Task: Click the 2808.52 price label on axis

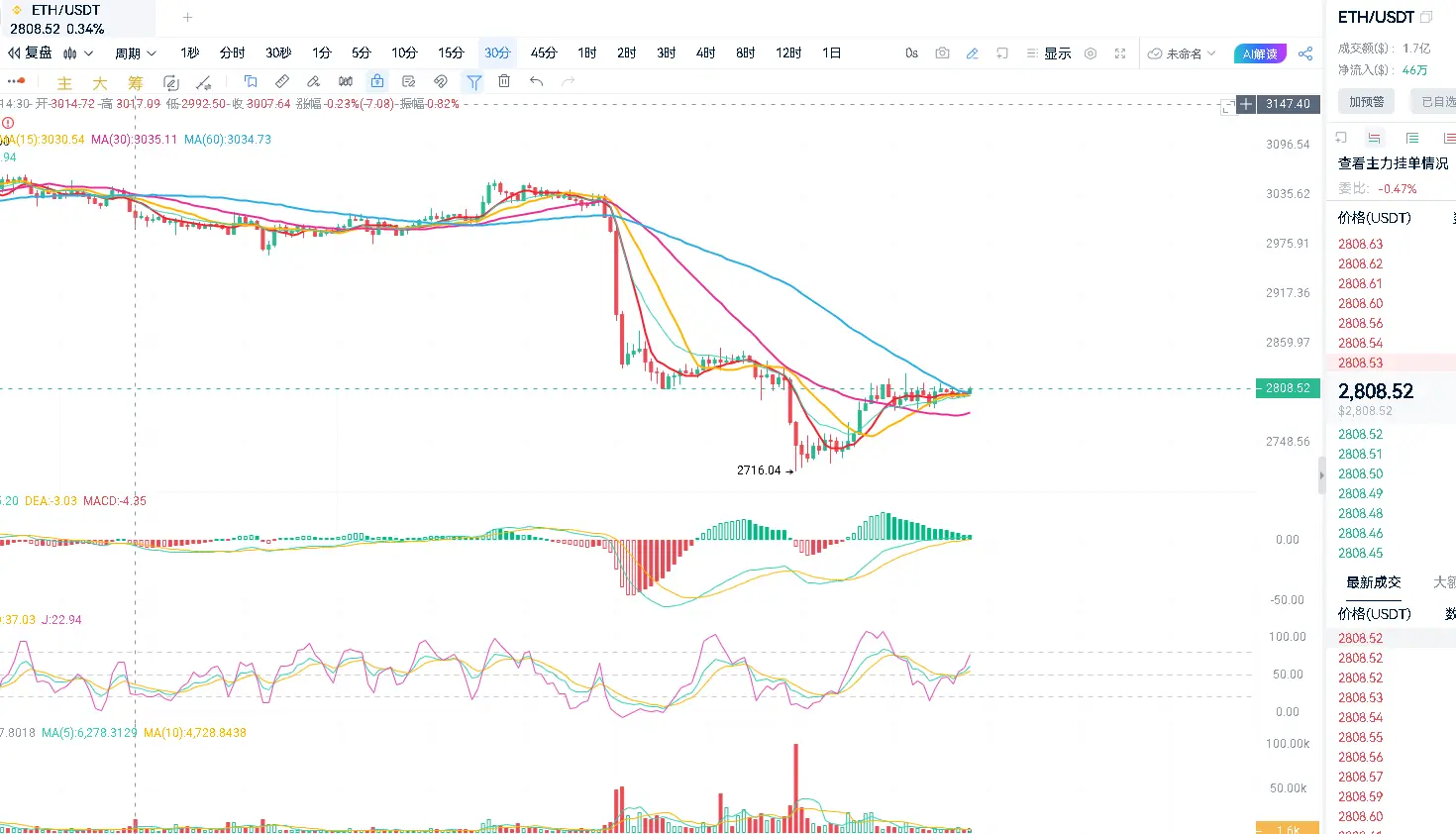Action: pos(1286,388)
